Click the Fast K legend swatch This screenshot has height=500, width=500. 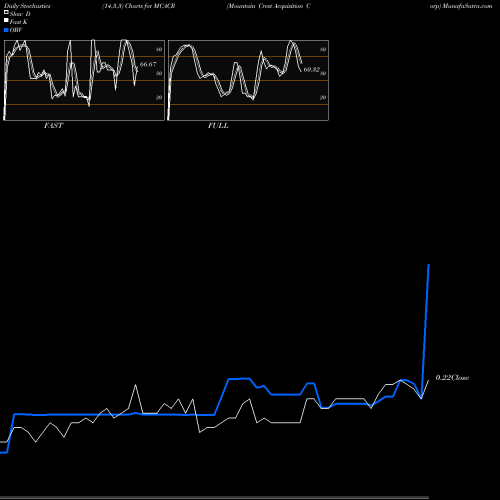click(x=6, y=21)
